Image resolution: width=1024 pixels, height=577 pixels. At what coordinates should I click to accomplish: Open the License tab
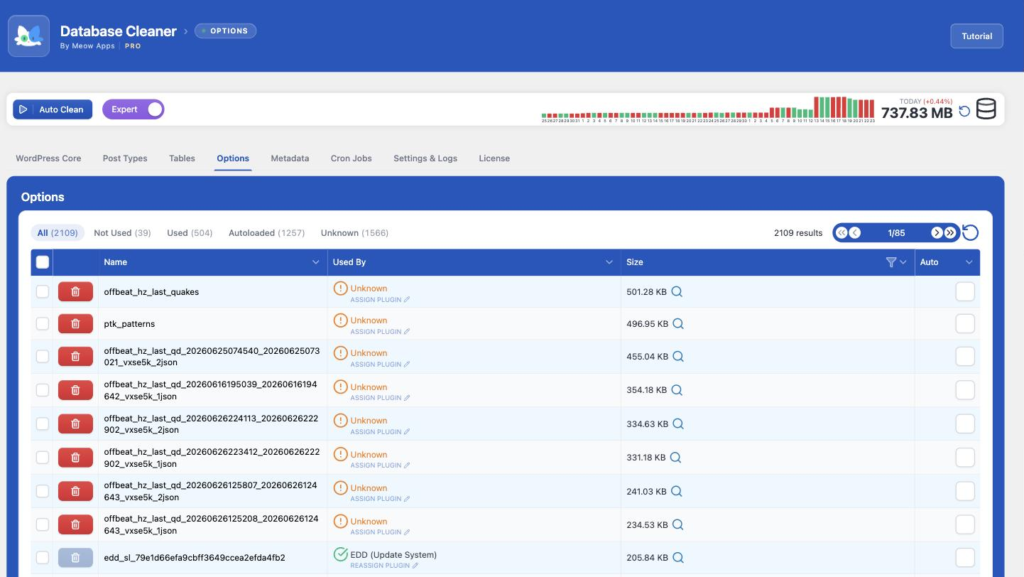(494, 159)
